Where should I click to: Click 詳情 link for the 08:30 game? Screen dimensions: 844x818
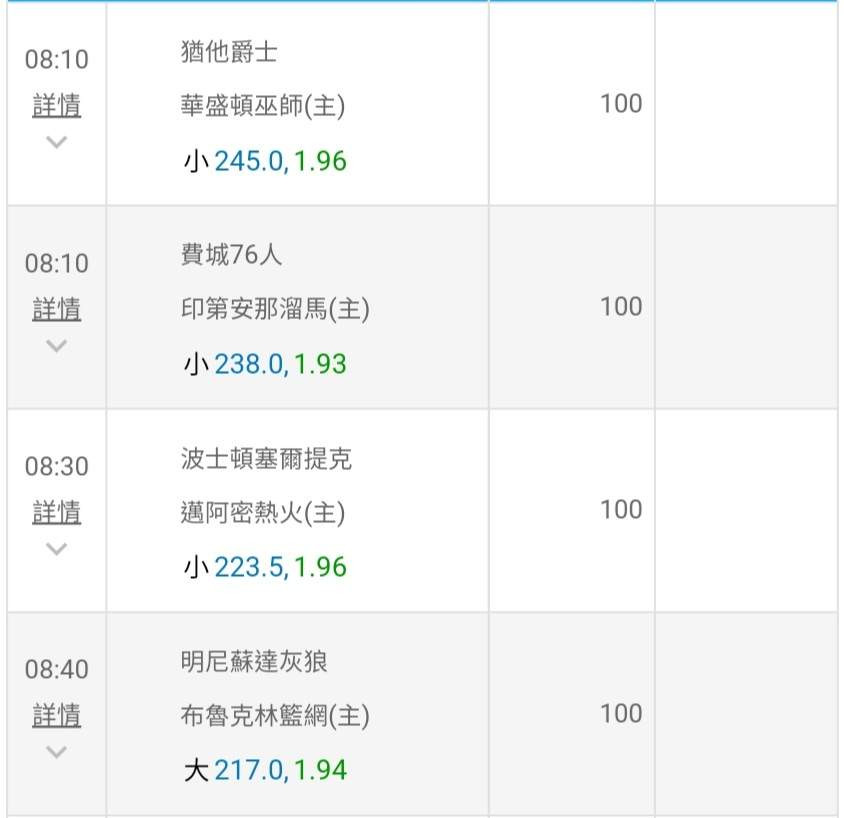tap(57, 513)
